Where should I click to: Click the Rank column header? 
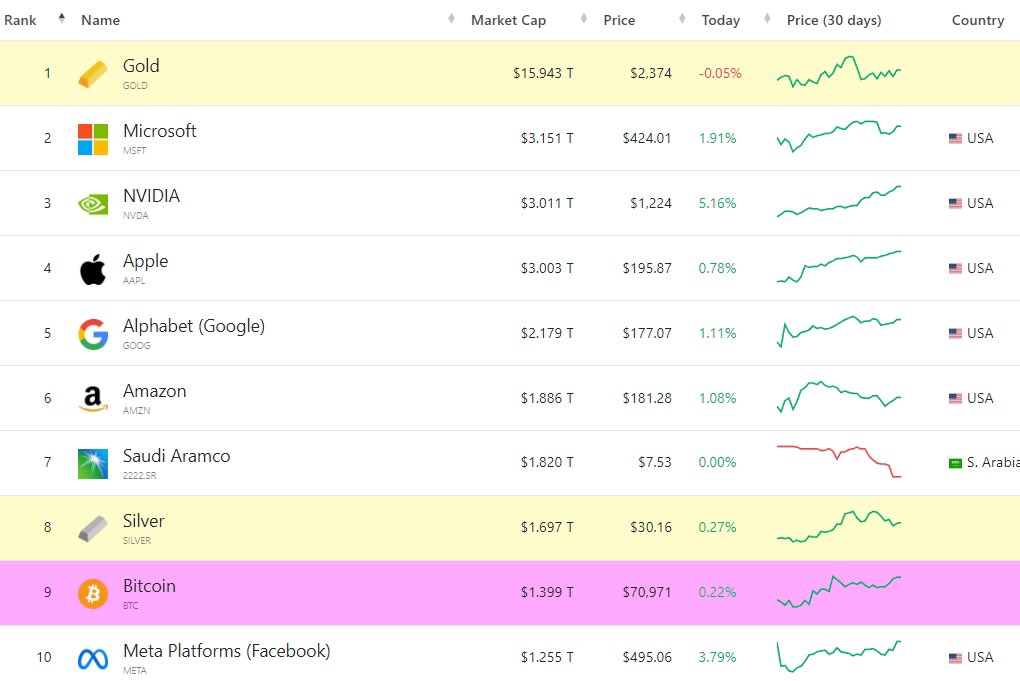pos(20,20)
